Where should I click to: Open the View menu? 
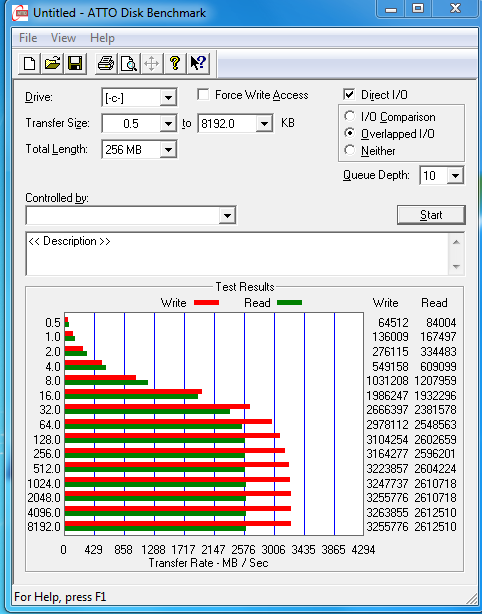pyautogui.click(x=63, y=38)
